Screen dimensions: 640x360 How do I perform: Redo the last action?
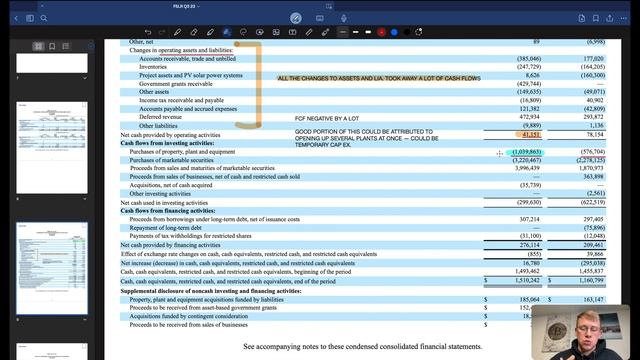pos(162,32)
